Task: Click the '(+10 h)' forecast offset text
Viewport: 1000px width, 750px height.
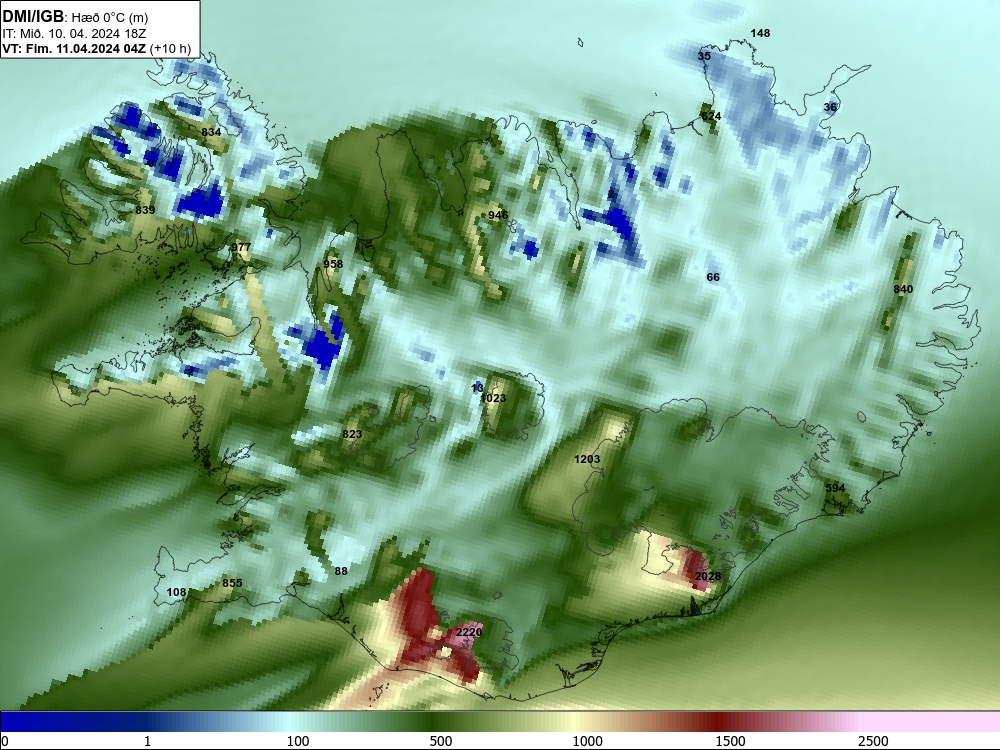Action: 170,48
